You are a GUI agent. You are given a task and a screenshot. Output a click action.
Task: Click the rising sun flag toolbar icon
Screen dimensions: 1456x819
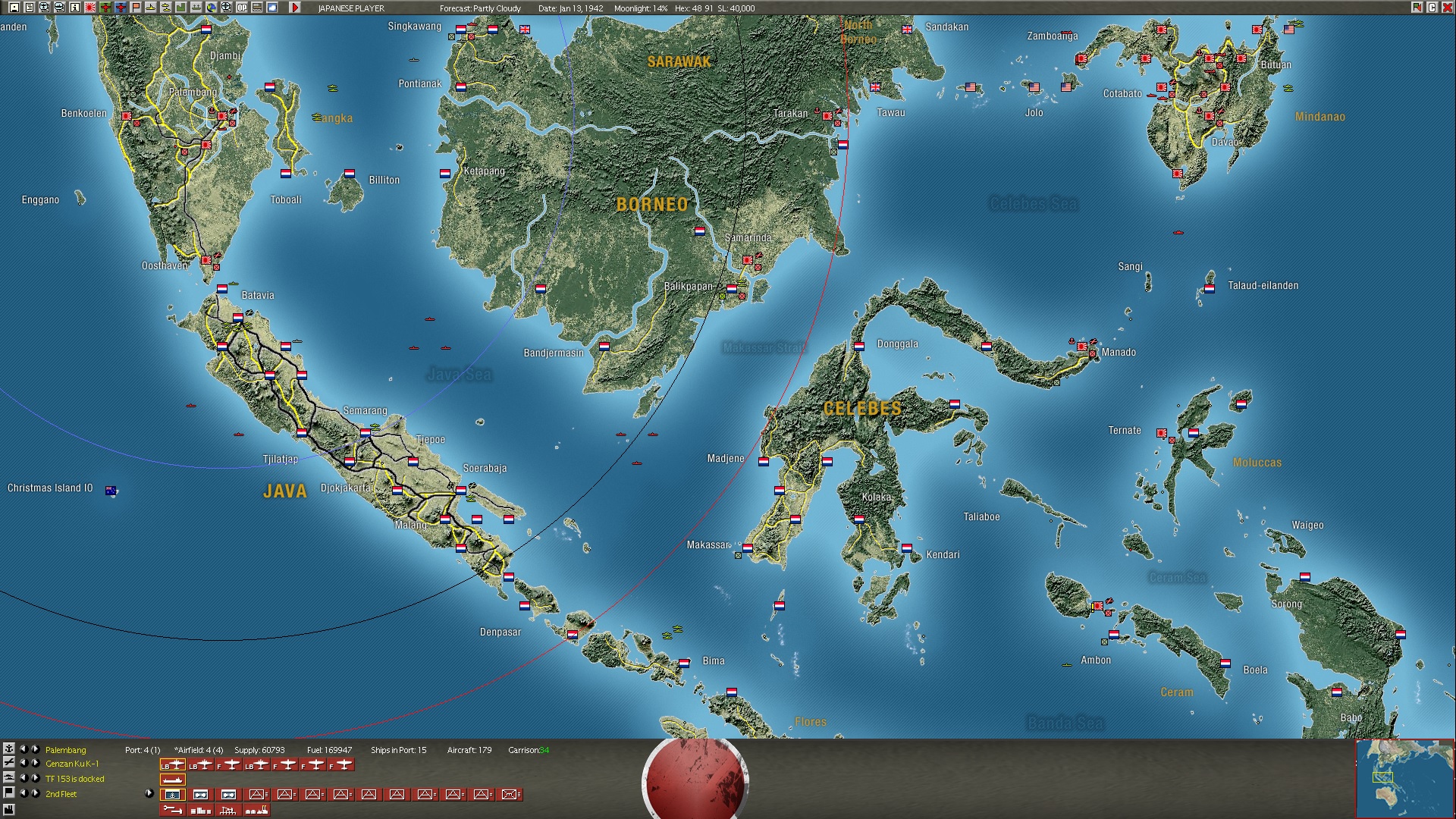tap(89, 8)
